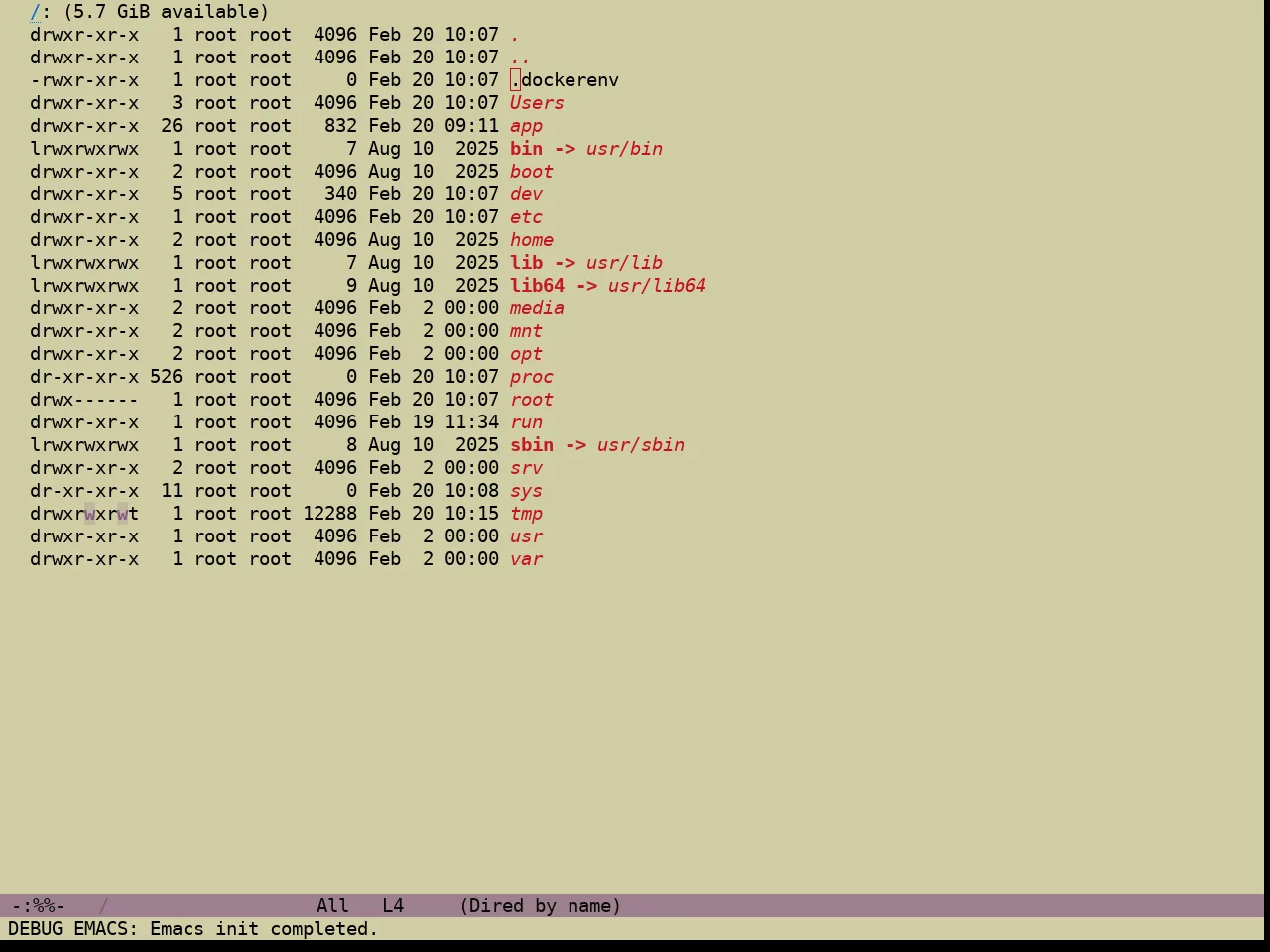Open the app directory

click(x=526, y=126)
